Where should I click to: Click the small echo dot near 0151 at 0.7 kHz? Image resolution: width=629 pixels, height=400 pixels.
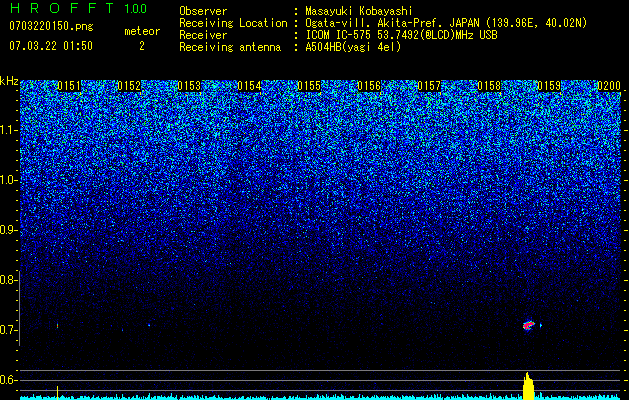click(x=57, y=326)
